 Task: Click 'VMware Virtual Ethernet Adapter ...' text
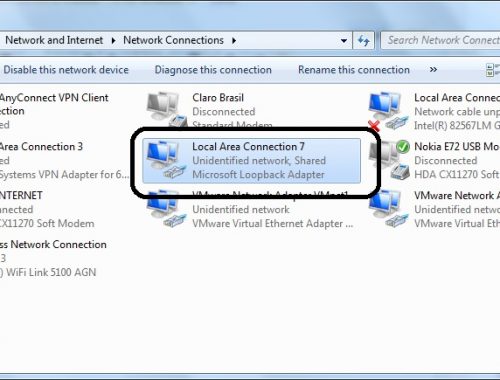point(273,223)
